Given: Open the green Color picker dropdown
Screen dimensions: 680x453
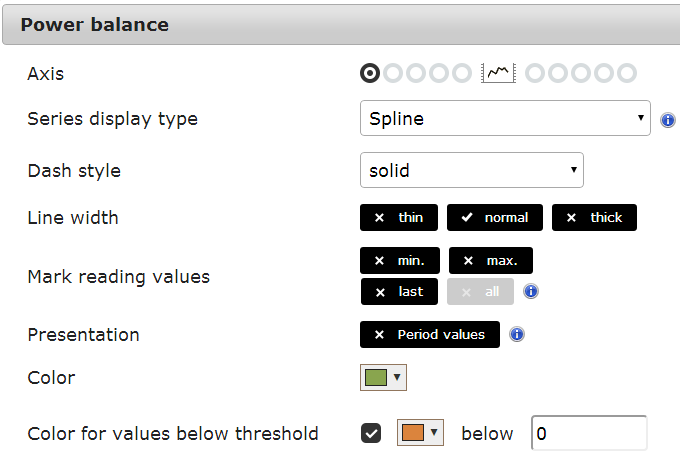Looking at the screenshot, I should [383, 378].
